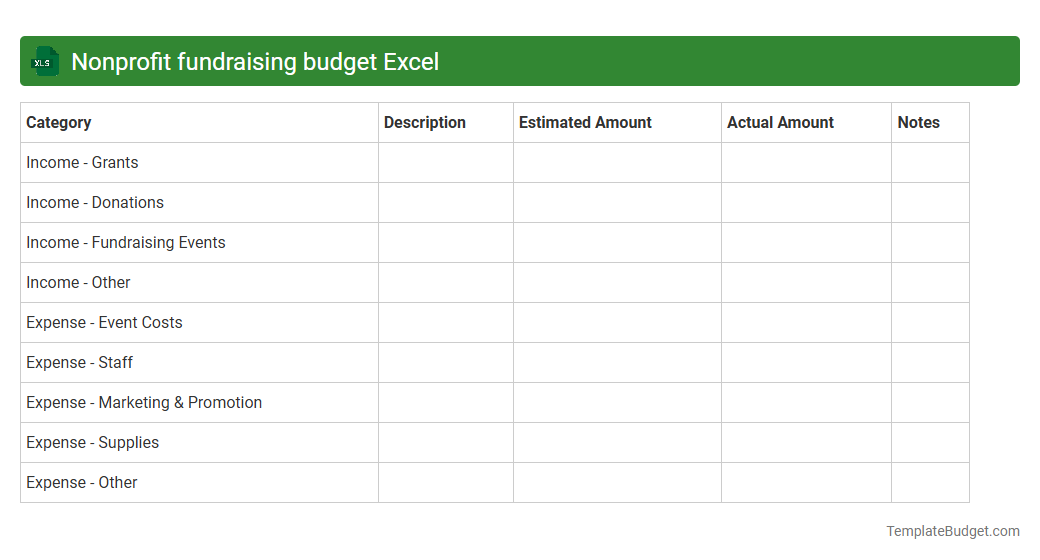1040x560 pixels.
Task: Click Actual Amount cell for Income - Other
Action: coord(807,283)
